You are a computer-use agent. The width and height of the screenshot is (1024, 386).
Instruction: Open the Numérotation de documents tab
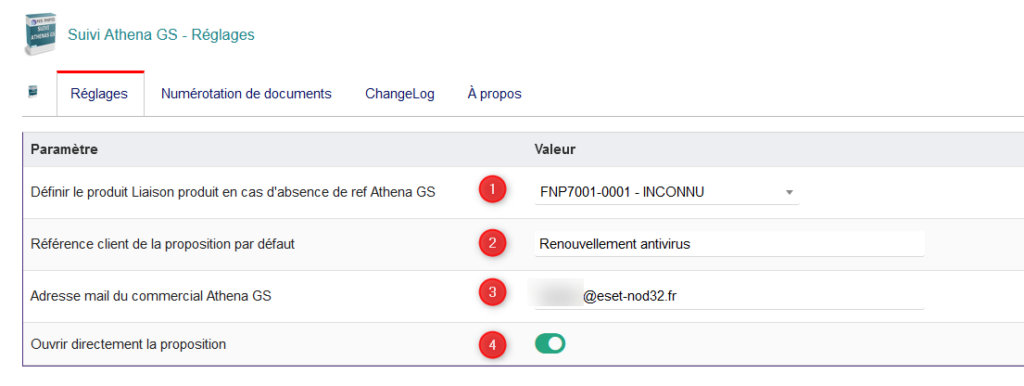(246, 94)
